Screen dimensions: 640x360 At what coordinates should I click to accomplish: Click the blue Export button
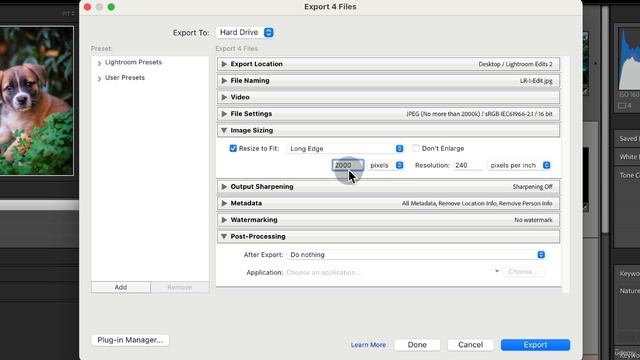coord(535,345)
